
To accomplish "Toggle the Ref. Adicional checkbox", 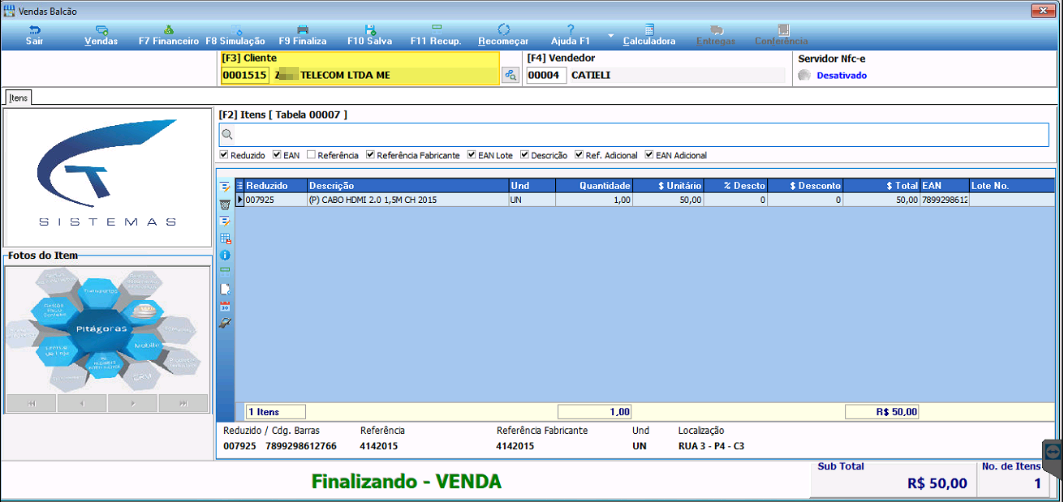I will coord(579,155).
